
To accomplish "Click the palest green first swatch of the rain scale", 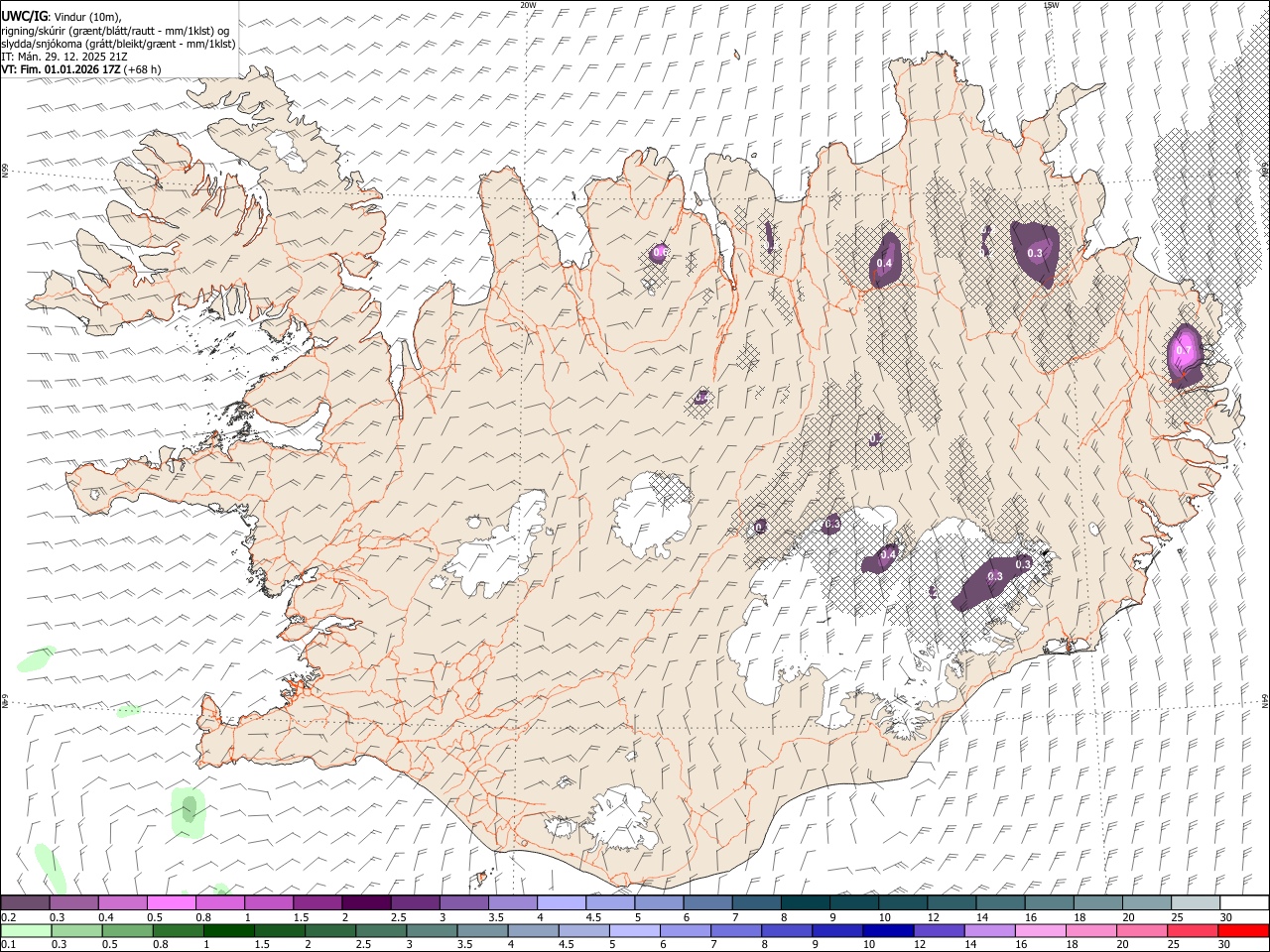I will pos(26,930).
